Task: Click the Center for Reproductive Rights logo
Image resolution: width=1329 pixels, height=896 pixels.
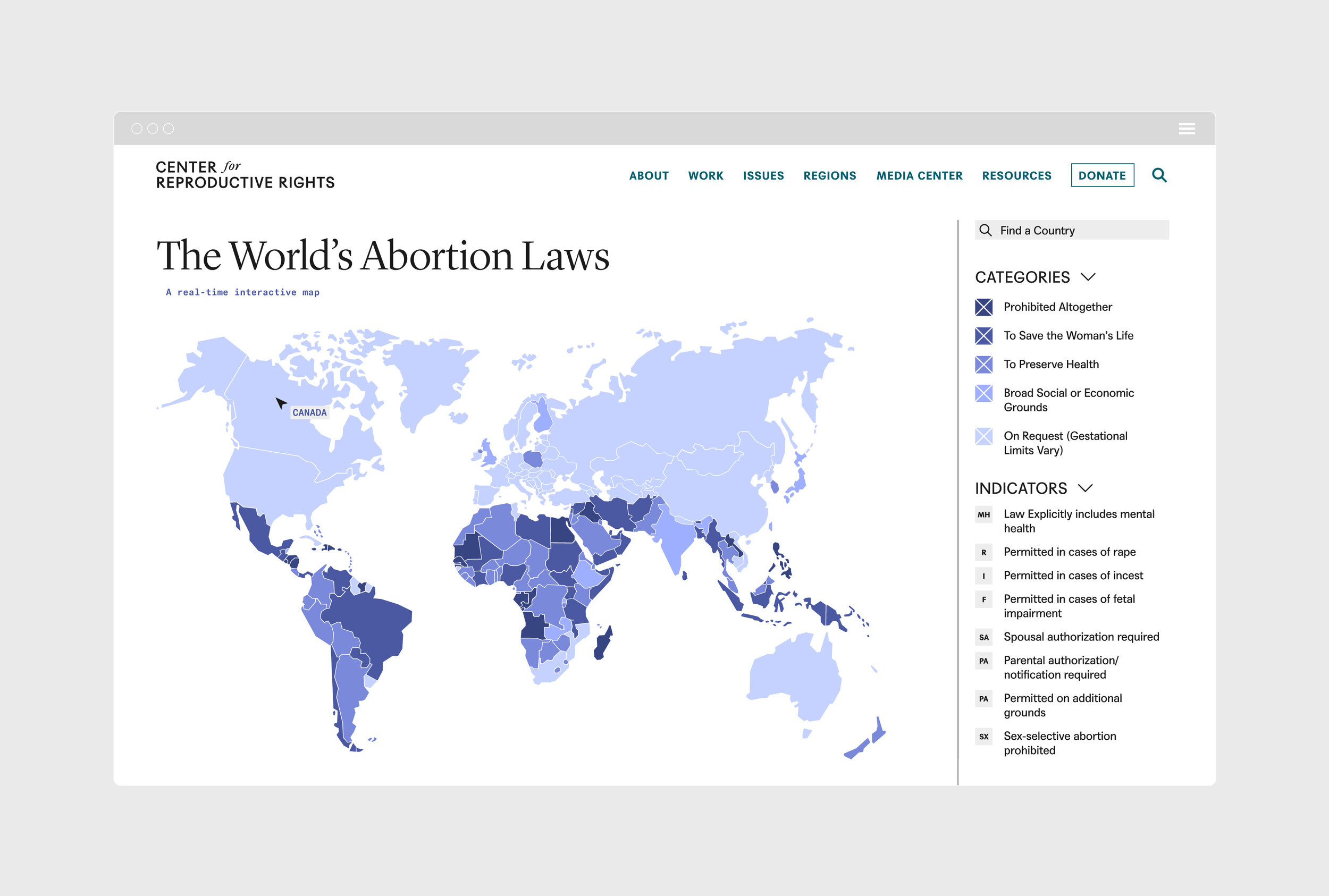Action: pyautogui.click(x=245, y=175)
